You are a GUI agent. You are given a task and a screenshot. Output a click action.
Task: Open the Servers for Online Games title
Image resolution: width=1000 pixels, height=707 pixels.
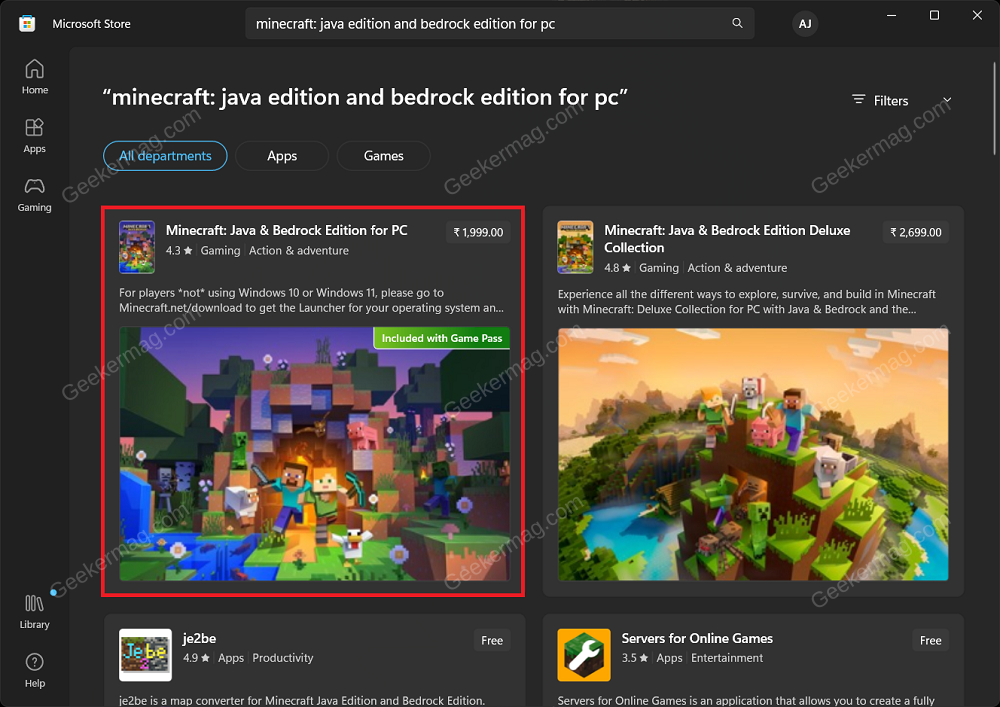697,638
